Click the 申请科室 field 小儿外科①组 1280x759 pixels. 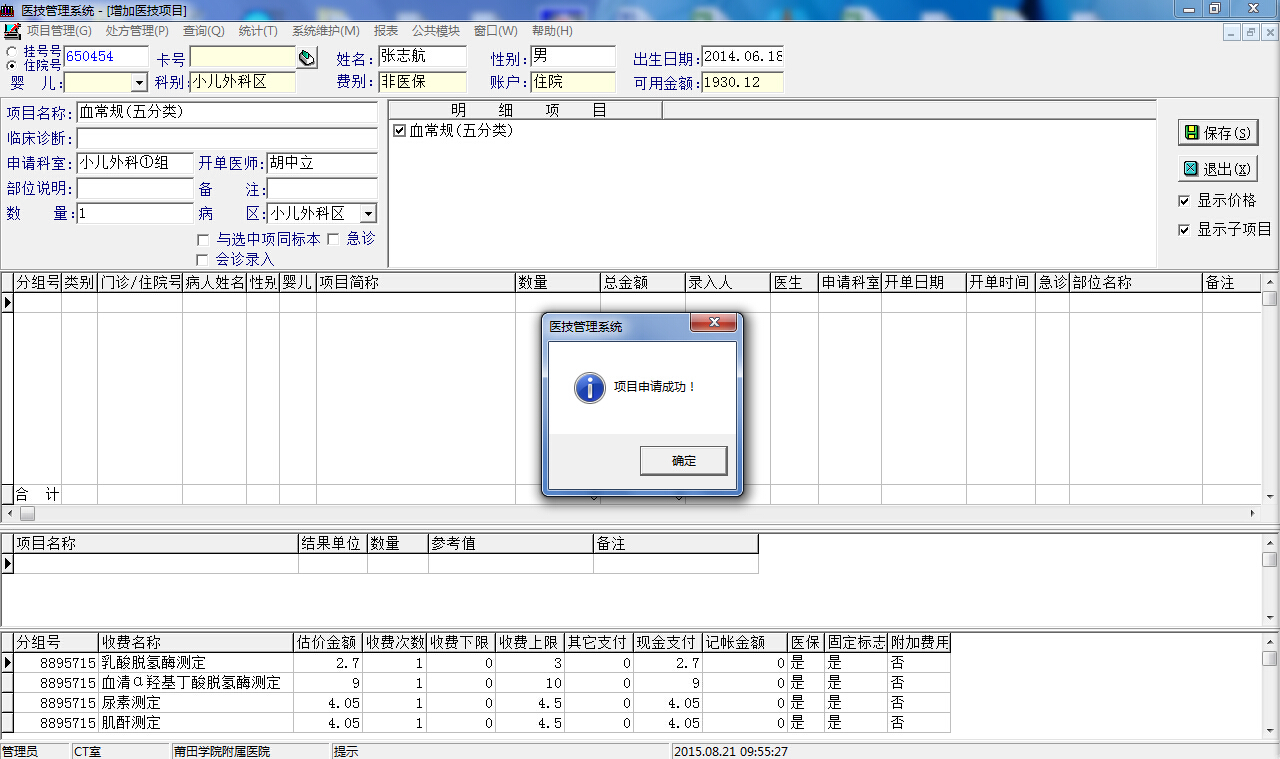135,163
